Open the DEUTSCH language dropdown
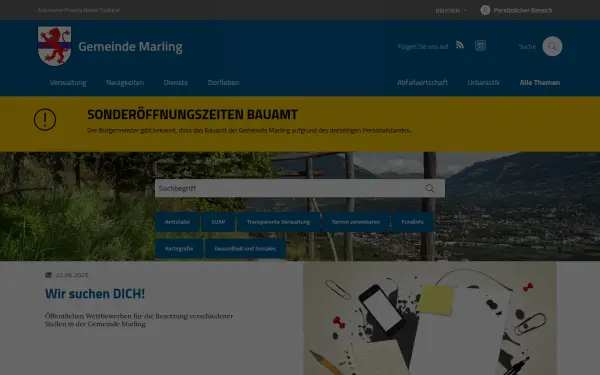This screenshot has height=375, width=600. [x=451, y=11]
